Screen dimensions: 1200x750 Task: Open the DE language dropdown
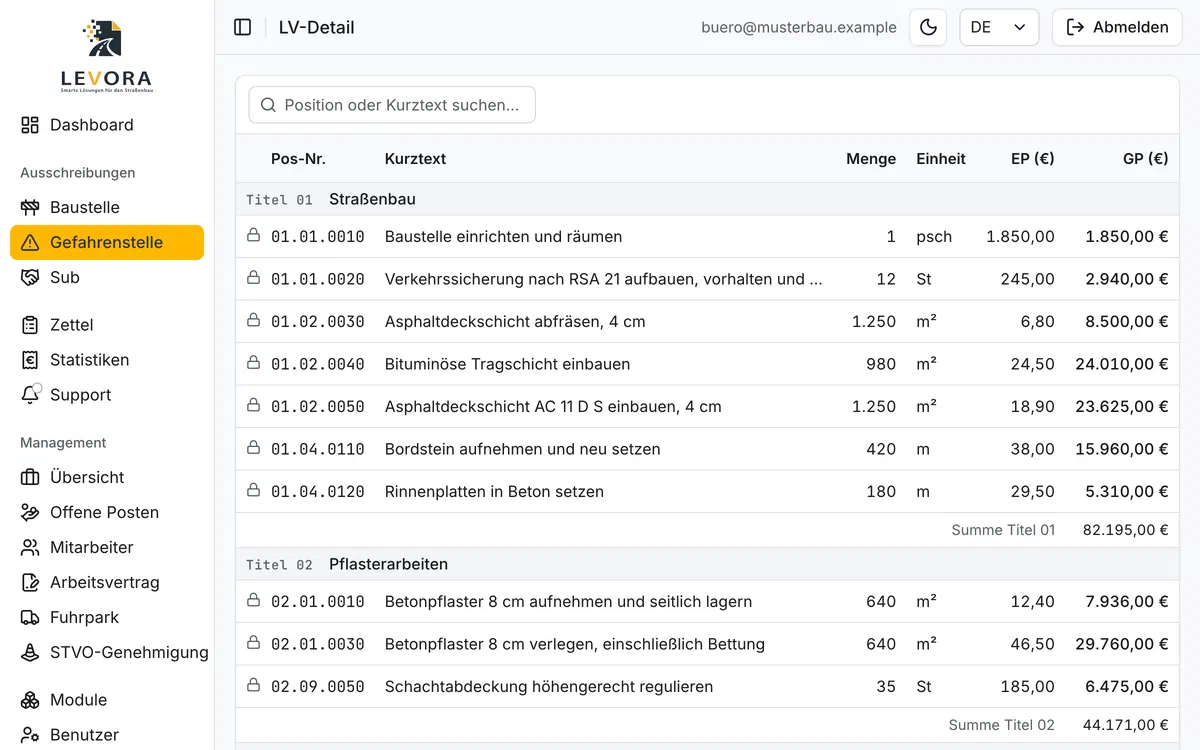999,27
